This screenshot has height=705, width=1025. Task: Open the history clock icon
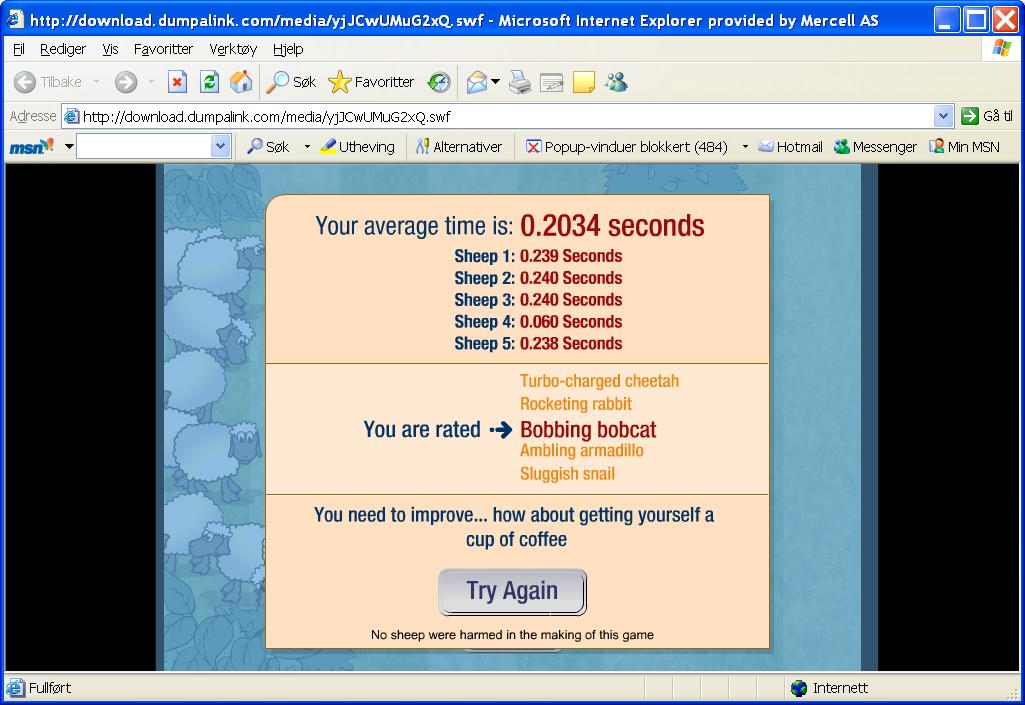pyautogui.click(x=439, y=82)
